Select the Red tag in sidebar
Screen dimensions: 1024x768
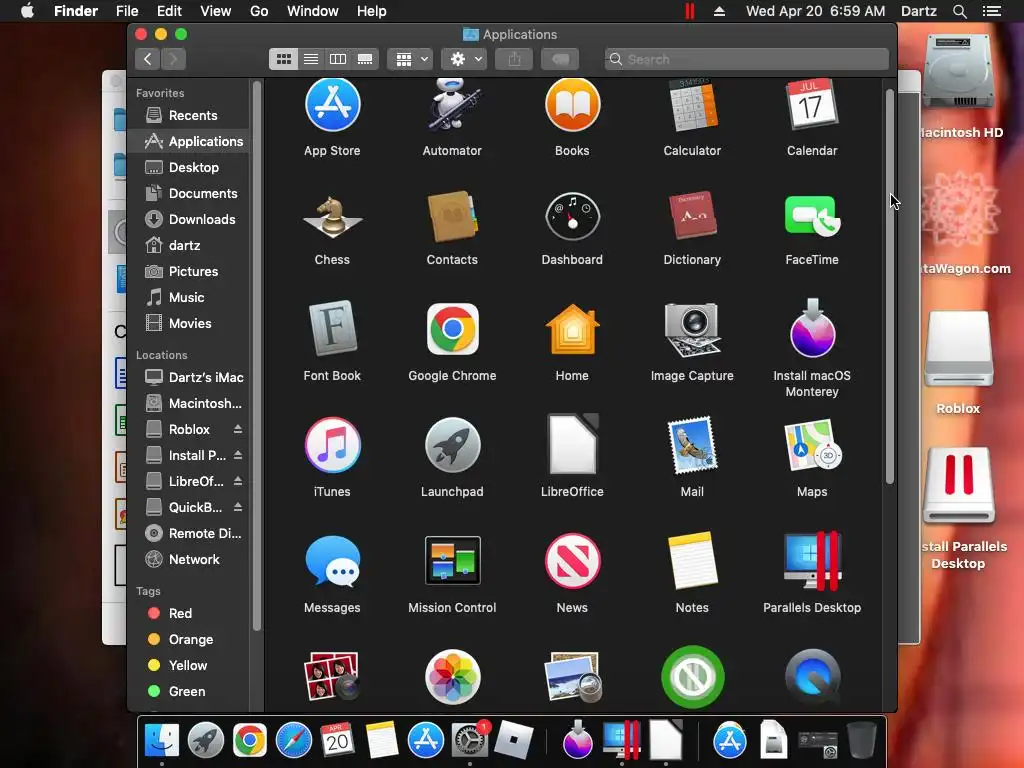189,613
